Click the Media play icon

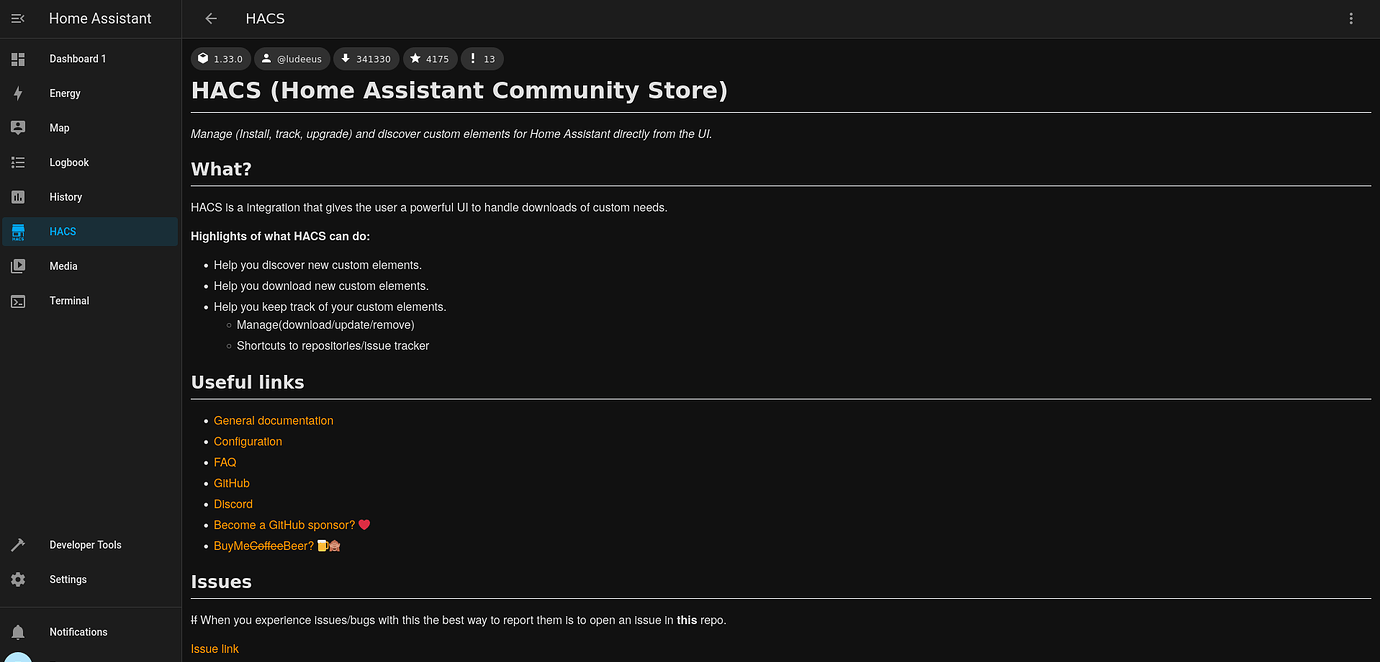point(17,266)
